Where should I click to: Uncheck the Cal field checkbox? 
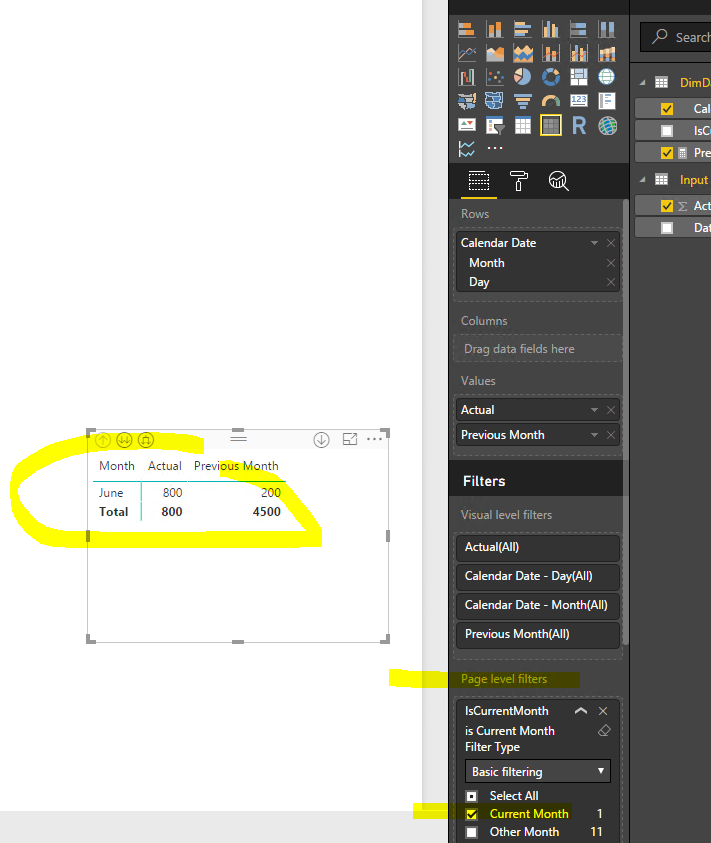pos(667,109)
